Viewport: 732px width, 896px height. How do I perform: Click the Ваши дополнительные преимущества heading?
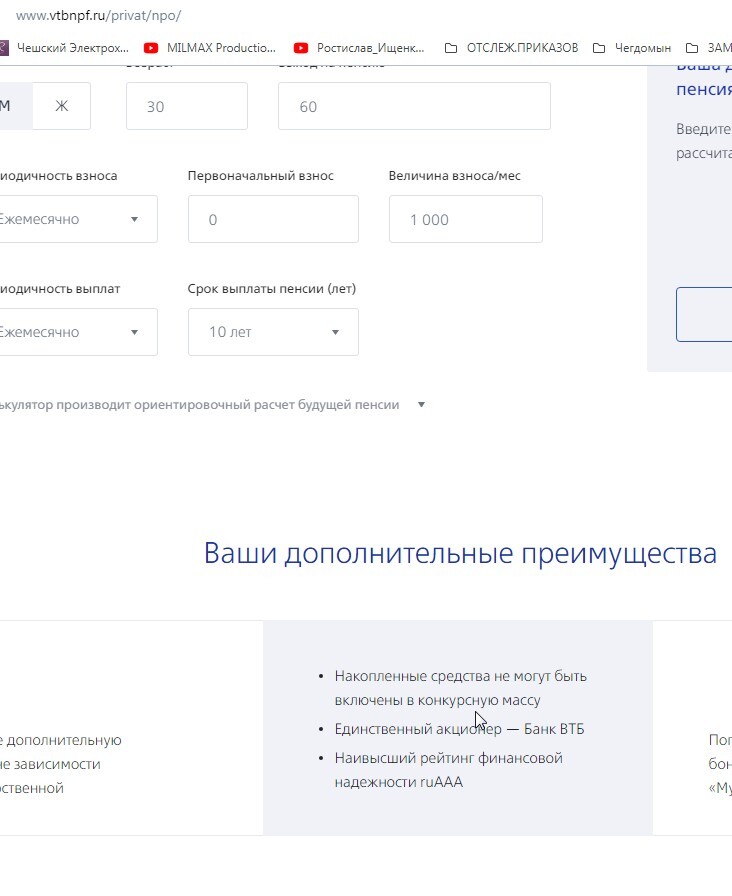pos(460,553)
